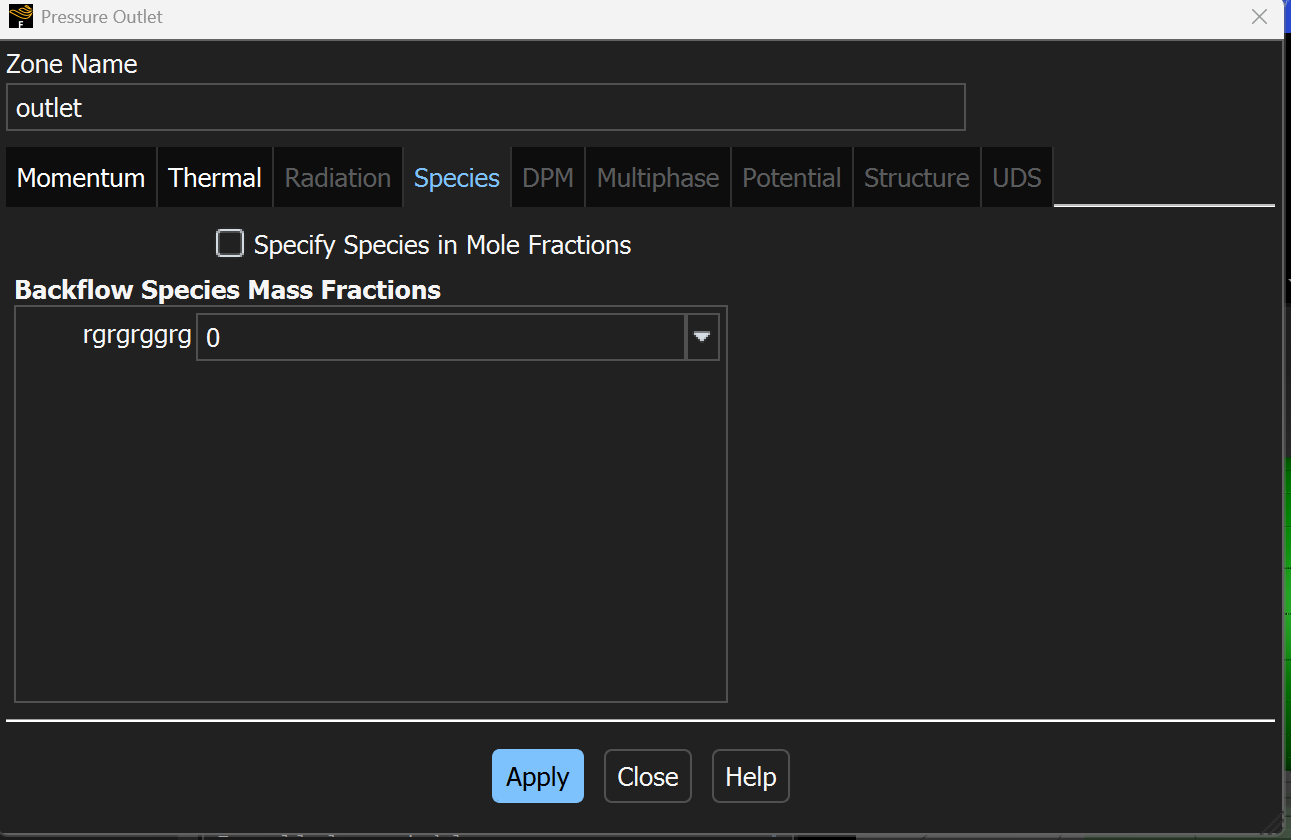Click the Fluent logo icon in title bar

point(20,17)
